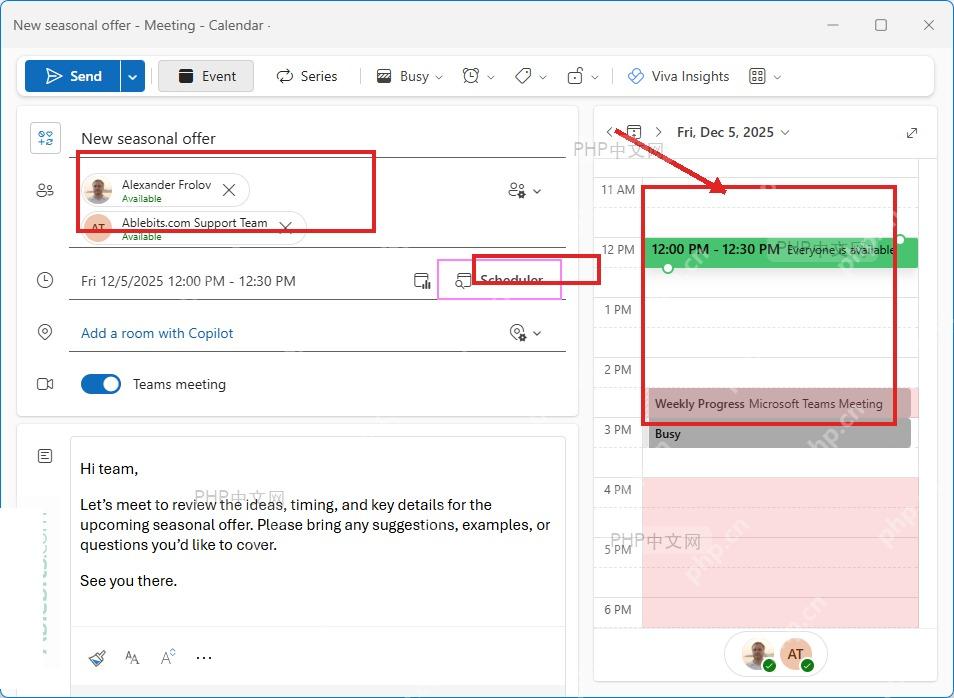Click the location pin icon
This screenshot has width=954, height=698.
pos(45,332)
